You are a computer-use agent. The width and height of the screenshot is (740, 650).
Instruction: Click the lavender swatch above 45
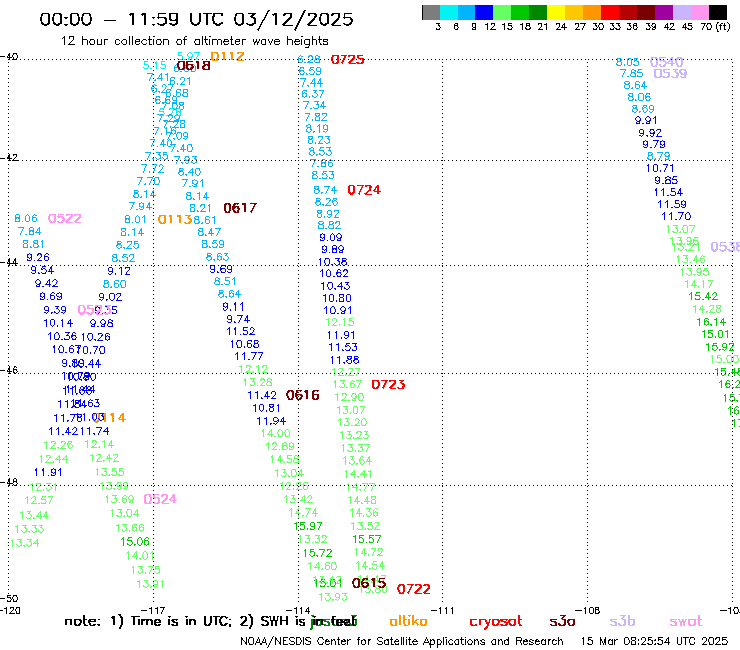[x=681, y=12]
